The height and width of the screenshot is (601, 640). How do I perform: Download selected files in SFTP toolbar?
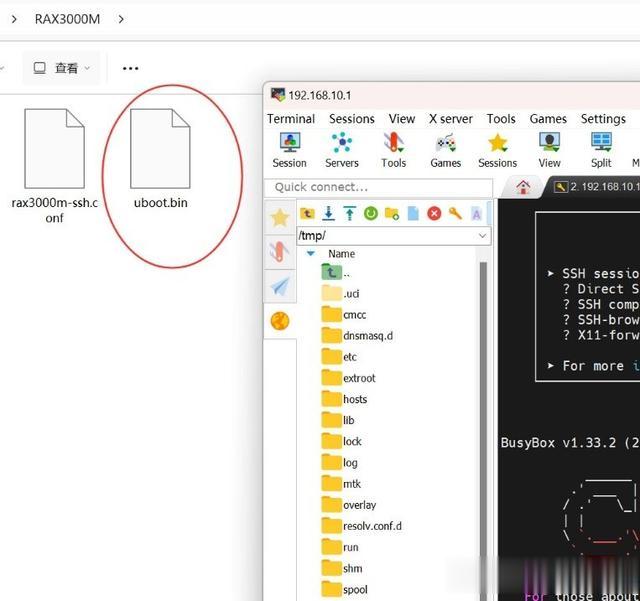[x=329, y=213]
